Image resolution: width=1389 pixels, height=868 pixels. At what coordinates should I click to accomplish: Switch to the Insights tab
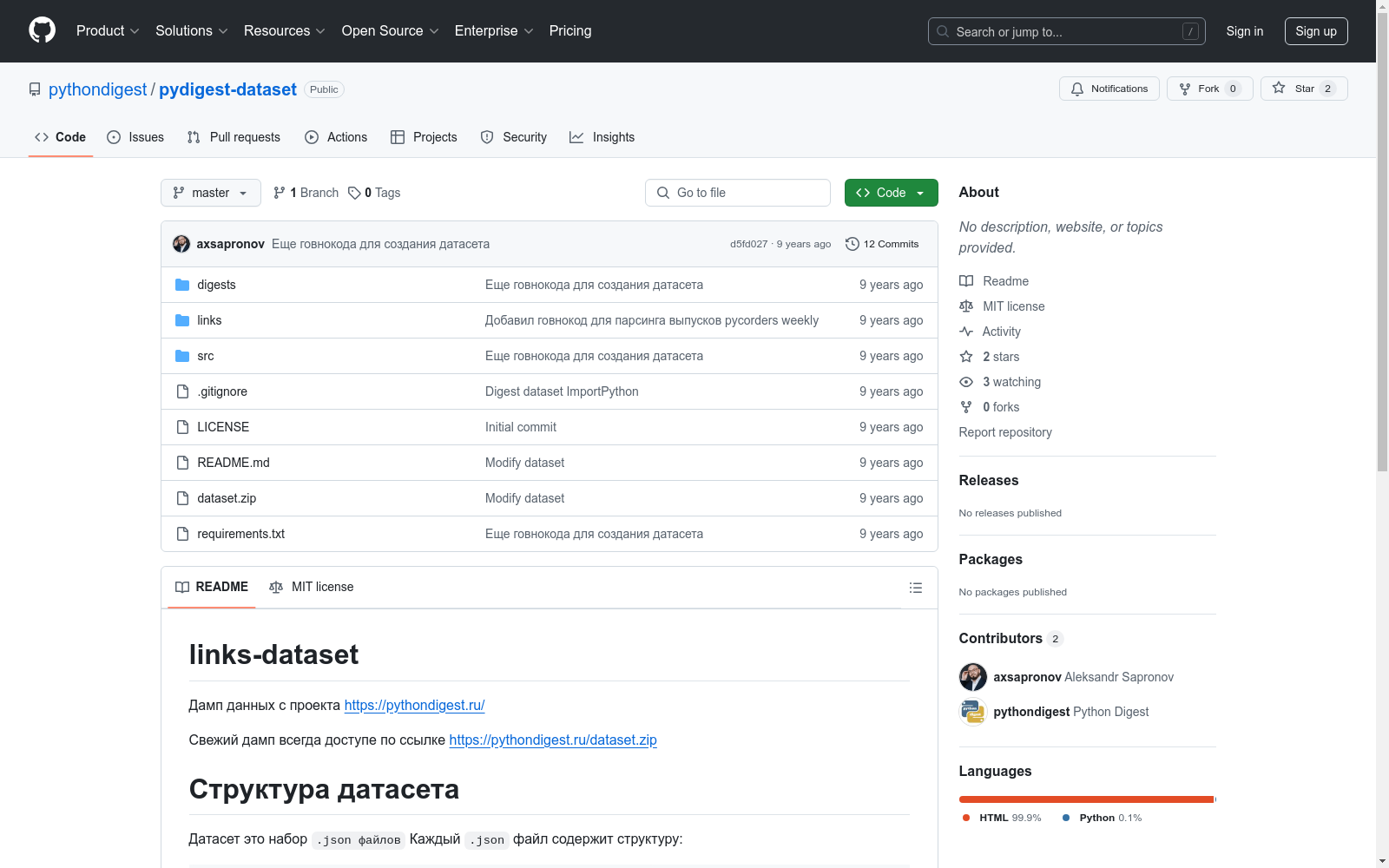tap(602, 137)
